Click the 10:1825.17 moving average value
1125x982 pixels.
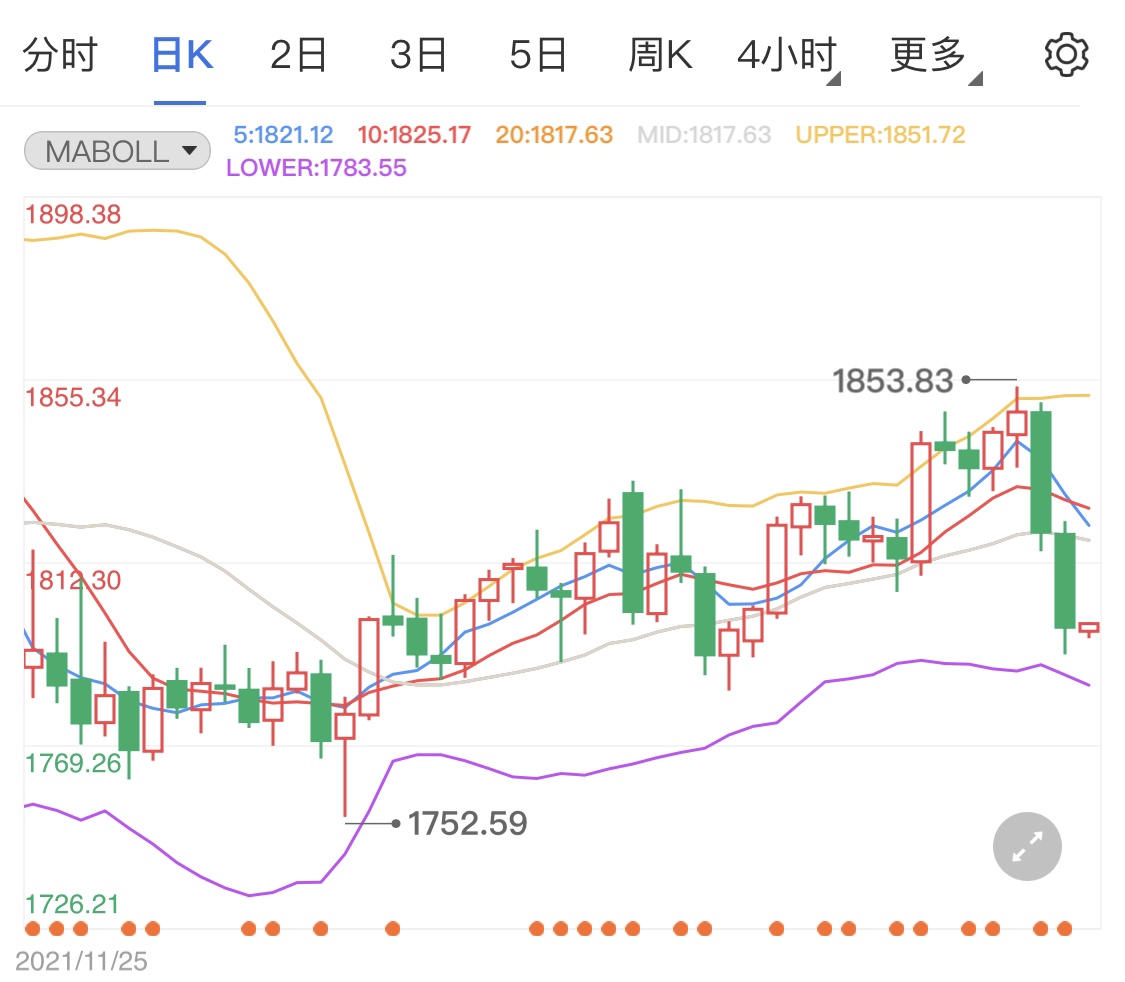(414, 135)
